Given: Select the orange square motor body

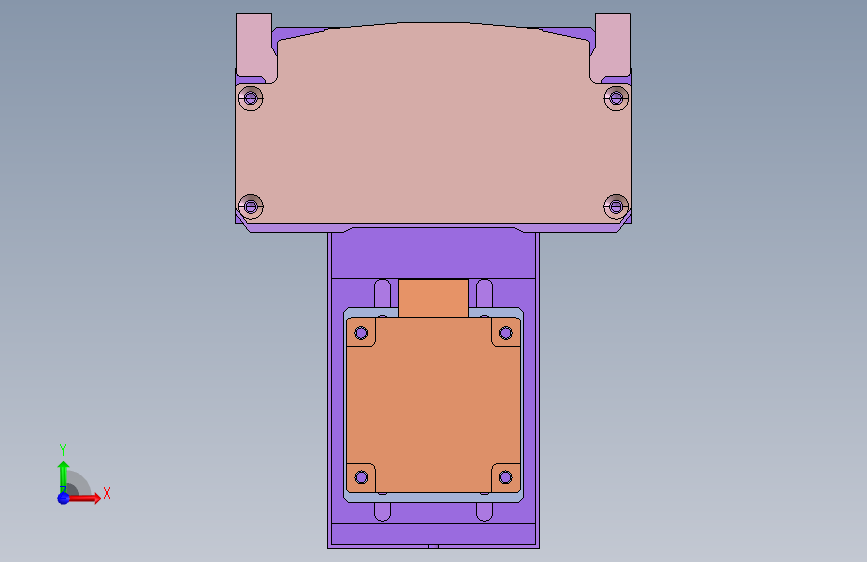Looking at the screenshot, I should [x=433, y=405].
